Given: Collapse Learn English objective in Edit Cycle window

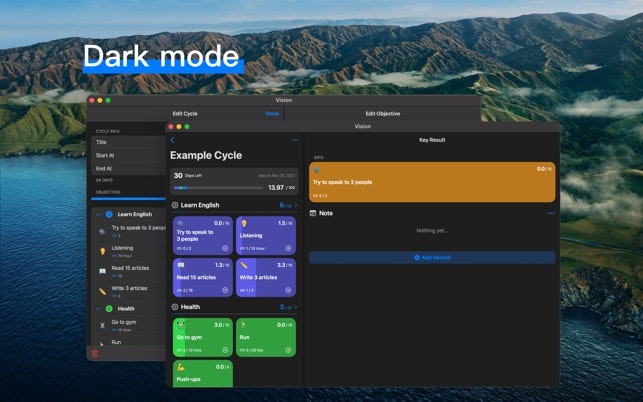Looking at the screenshot, I should tap(98, 215).
